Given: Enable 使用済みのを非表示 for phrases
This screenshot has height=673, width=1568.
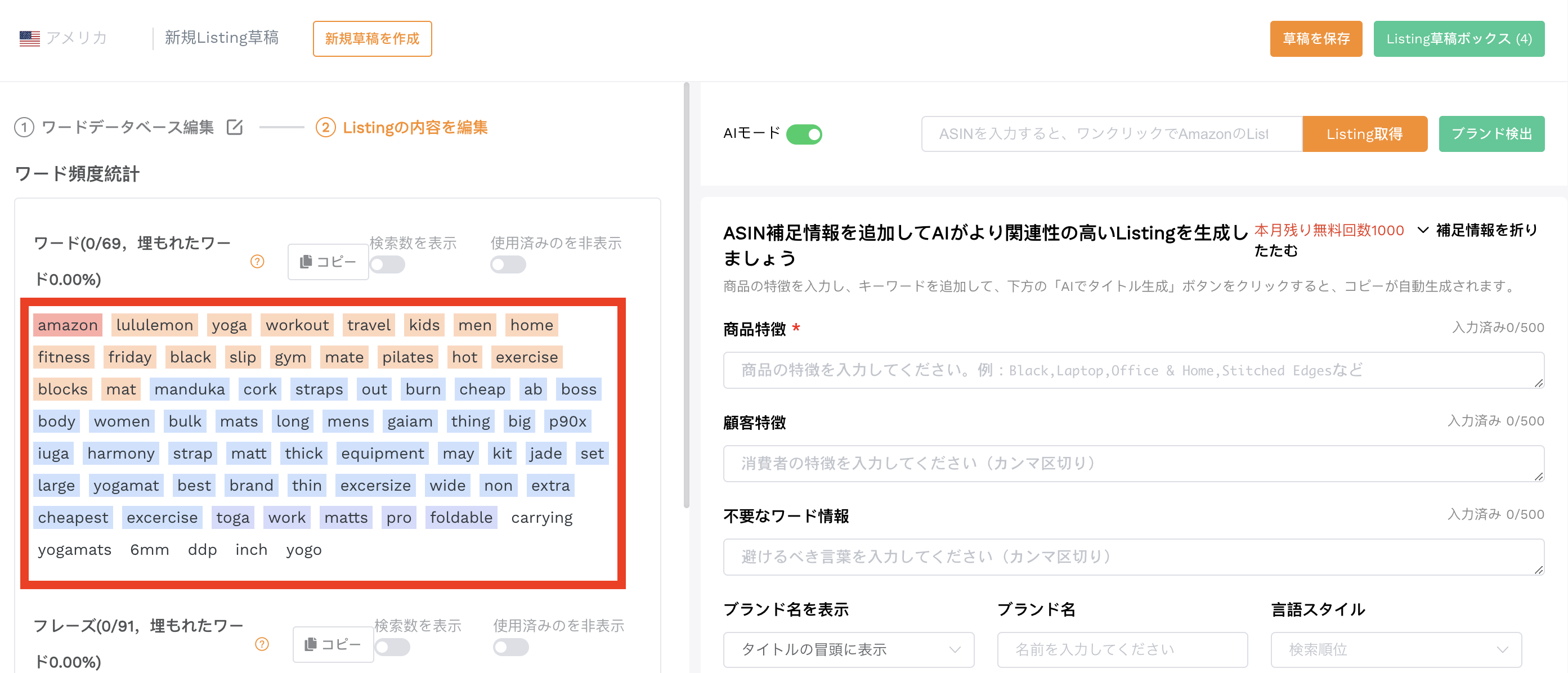Looking at the screenshot, I should pyautogui.click(x=510, y=648).
